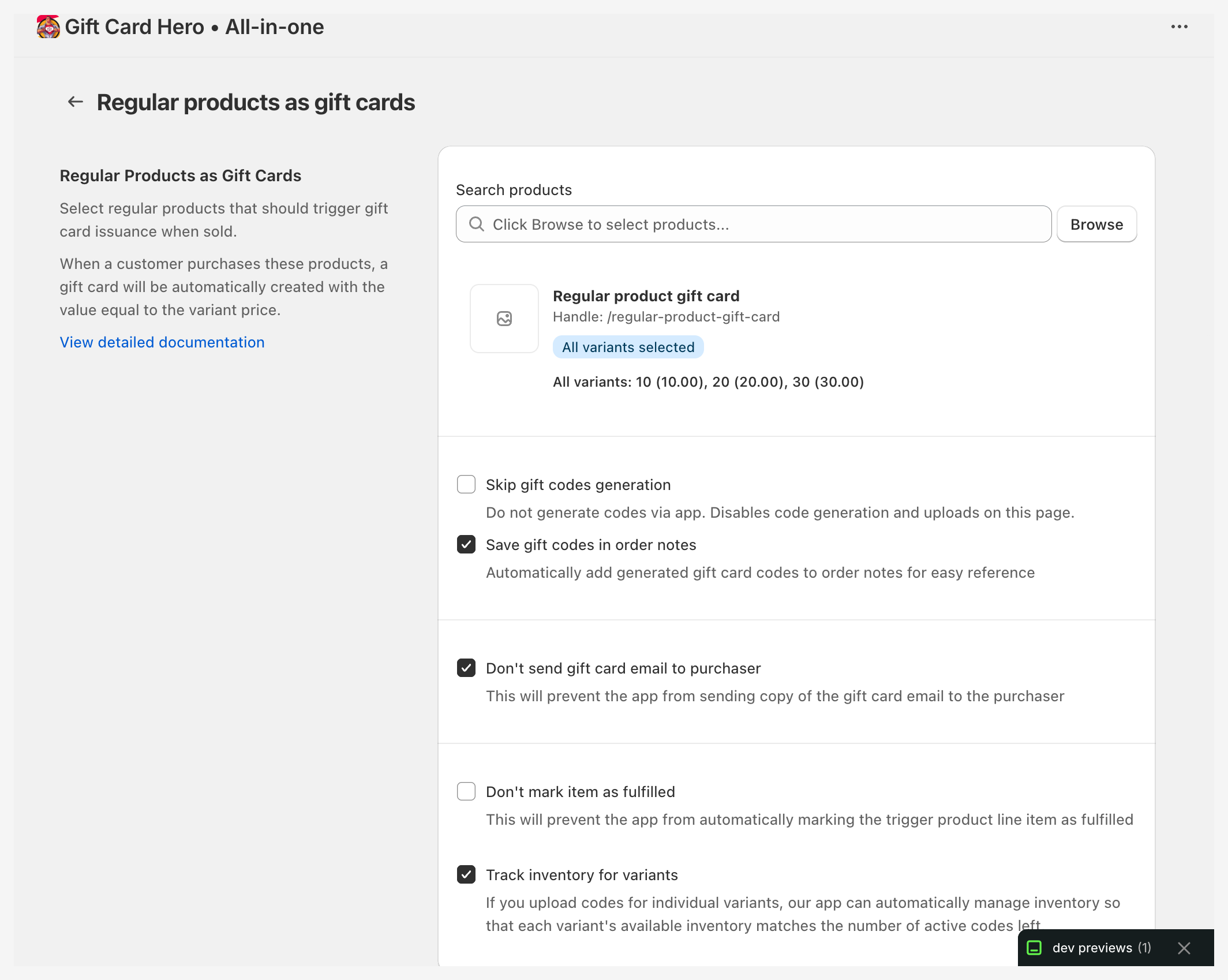Screen dimensions: 1228x980
Task: Click the product image placeholder thumbnail
Action: pyautogui.click(x=504, y=319)
